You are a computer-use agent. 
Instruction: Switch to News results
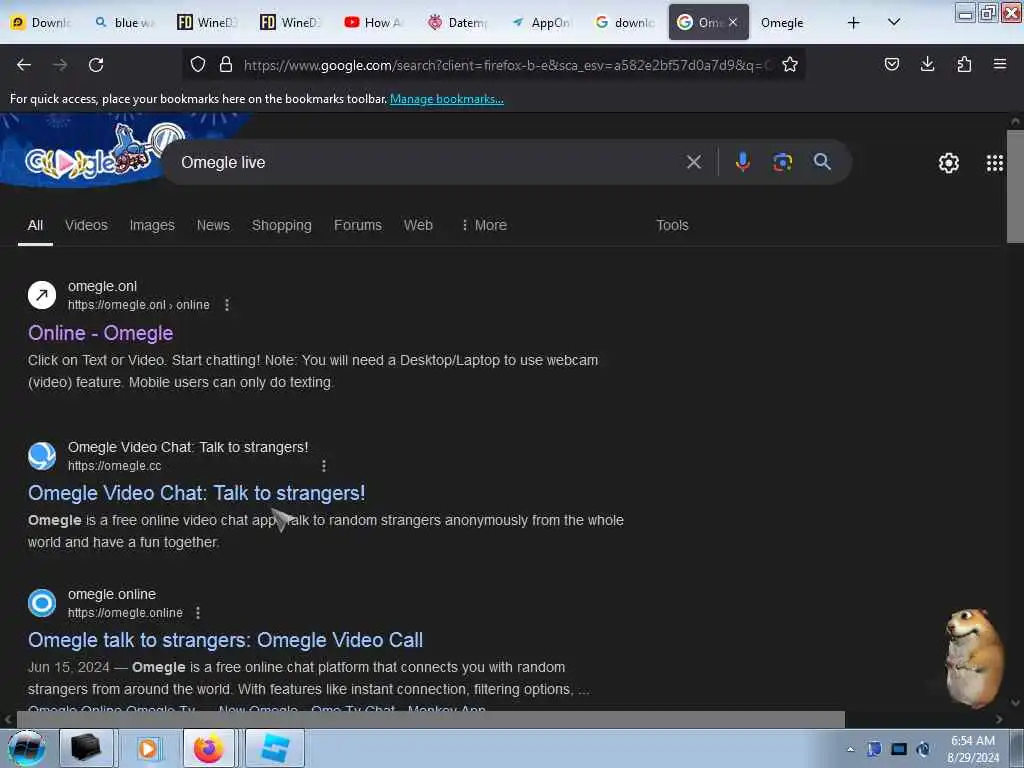pyautogui.click(x=213, y=225)
